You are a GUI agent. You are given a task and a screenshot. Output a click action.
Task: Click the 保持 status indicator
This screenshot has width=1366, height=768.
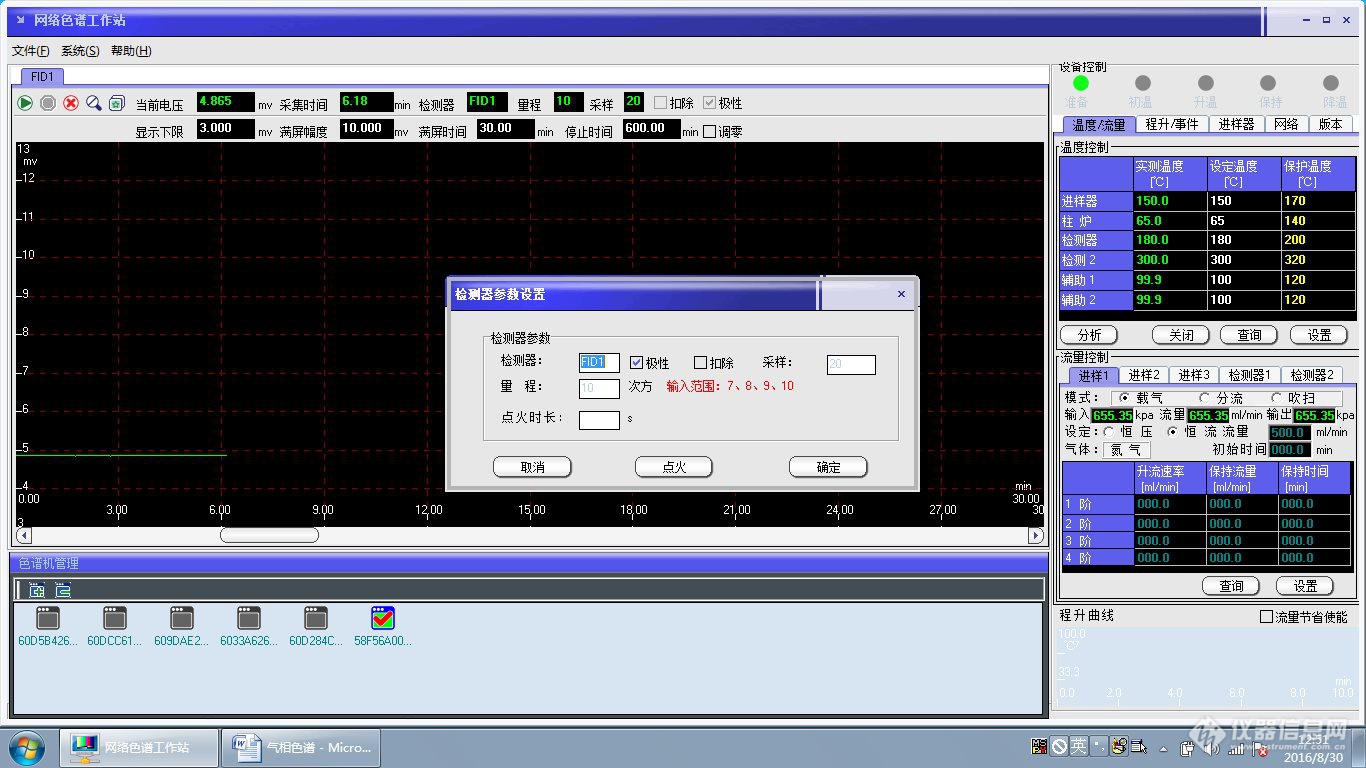(1268, 84)
